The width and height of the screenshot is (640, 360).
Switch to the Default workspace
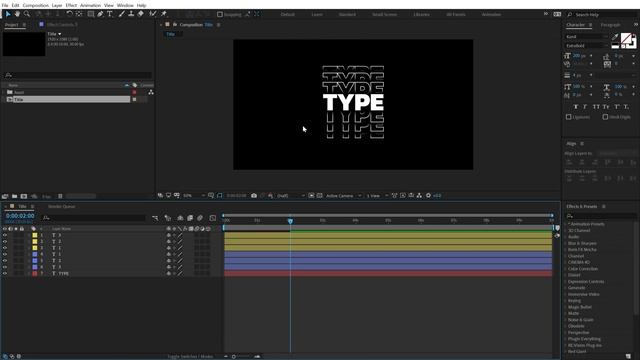pos(288,14)
